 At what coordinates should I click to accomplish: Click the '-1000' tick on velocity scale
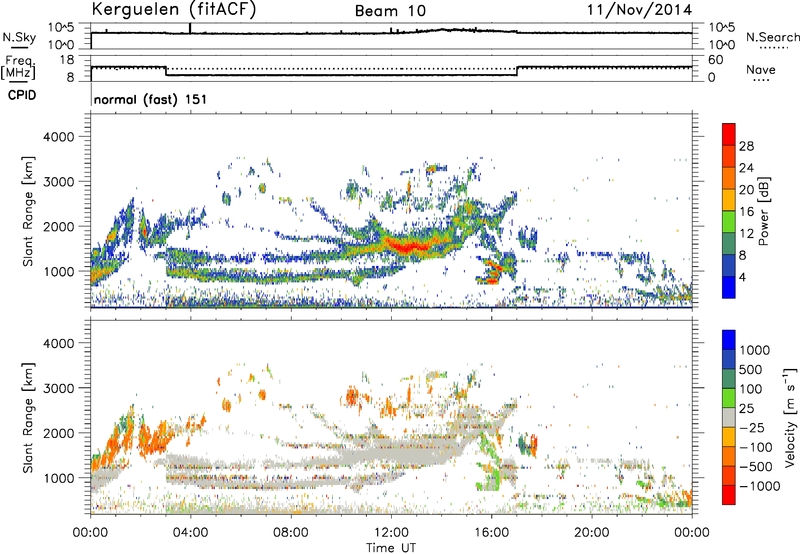[759, 486]
